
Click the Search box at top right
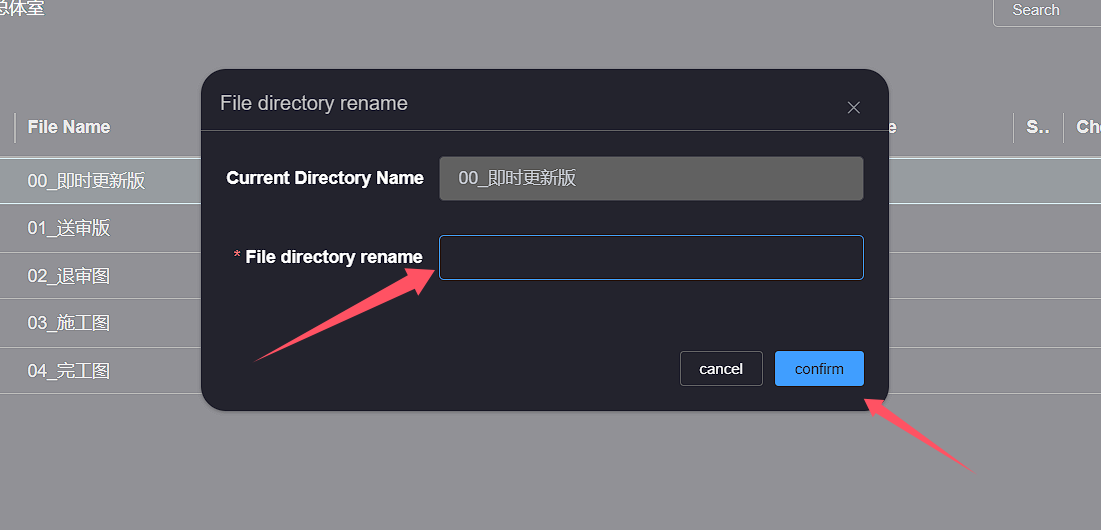[1047, 11]
